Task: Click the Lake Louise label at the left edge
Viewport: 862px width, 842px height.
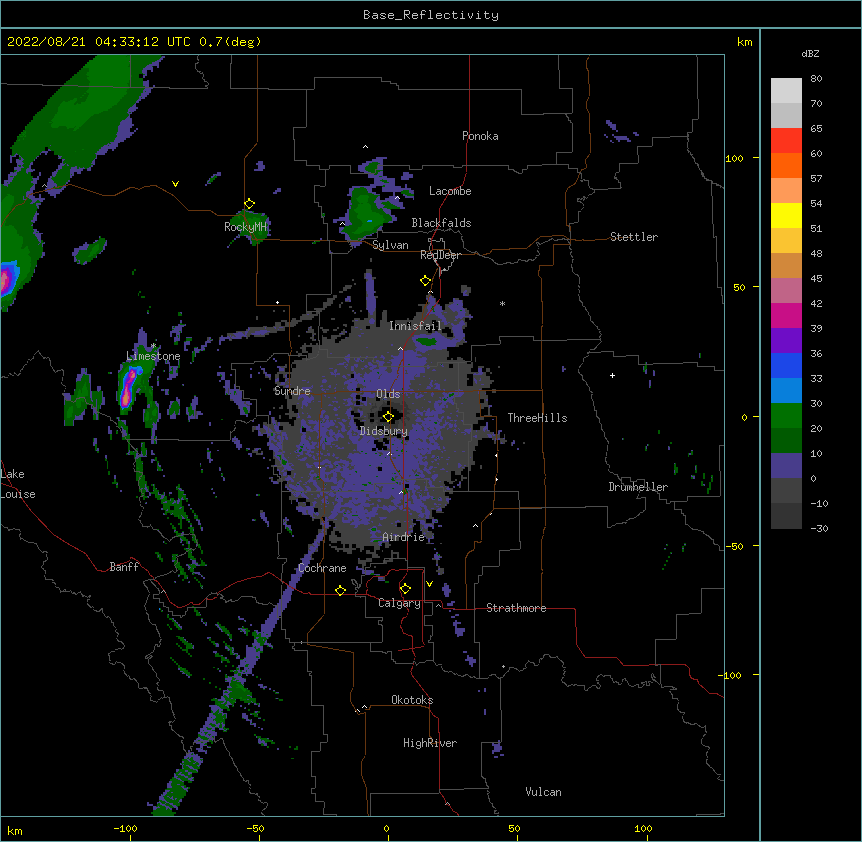Action: pos(18,484)
